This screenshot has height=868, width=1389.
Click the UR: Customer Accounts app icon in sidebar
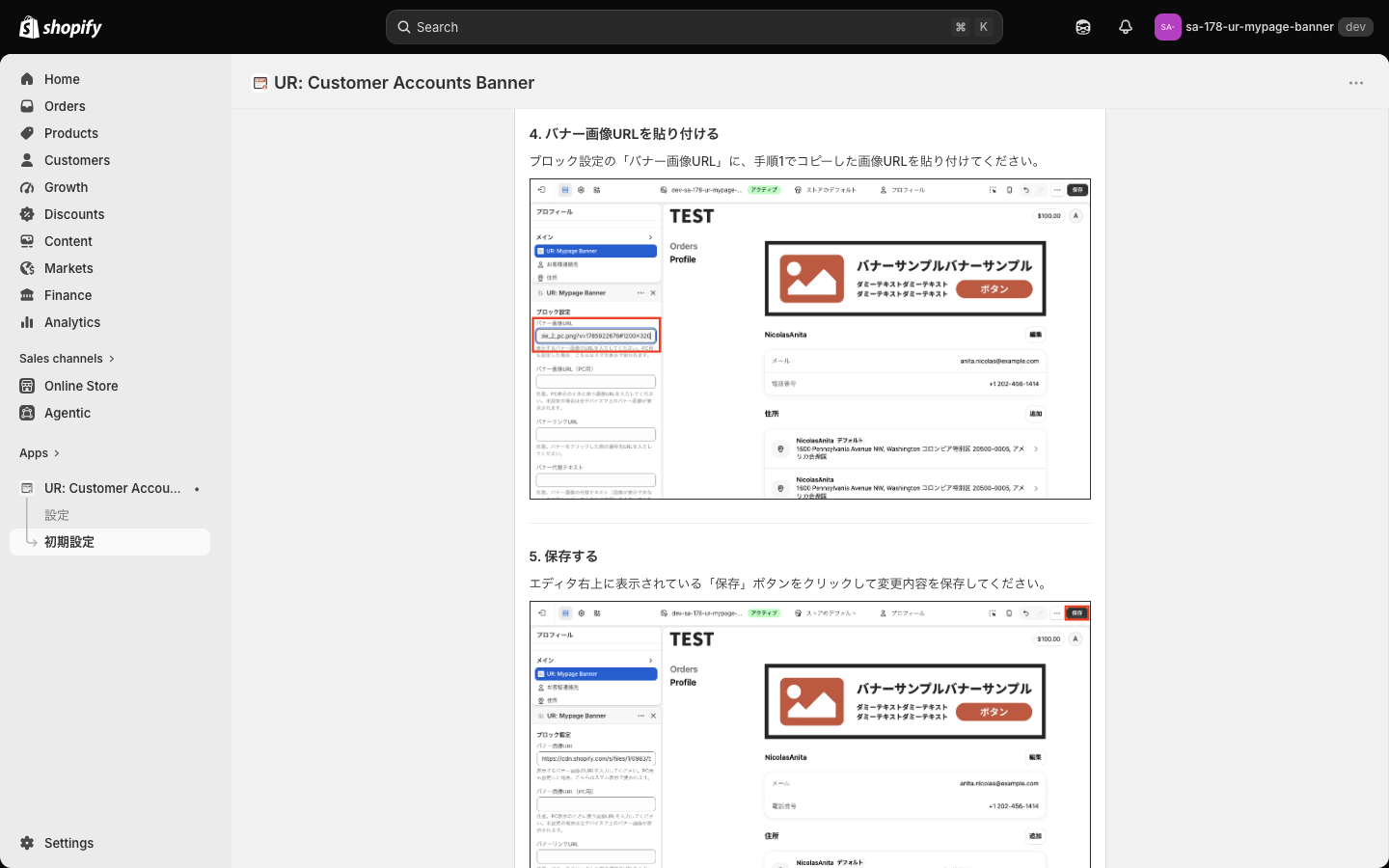(x=27, y=488)
